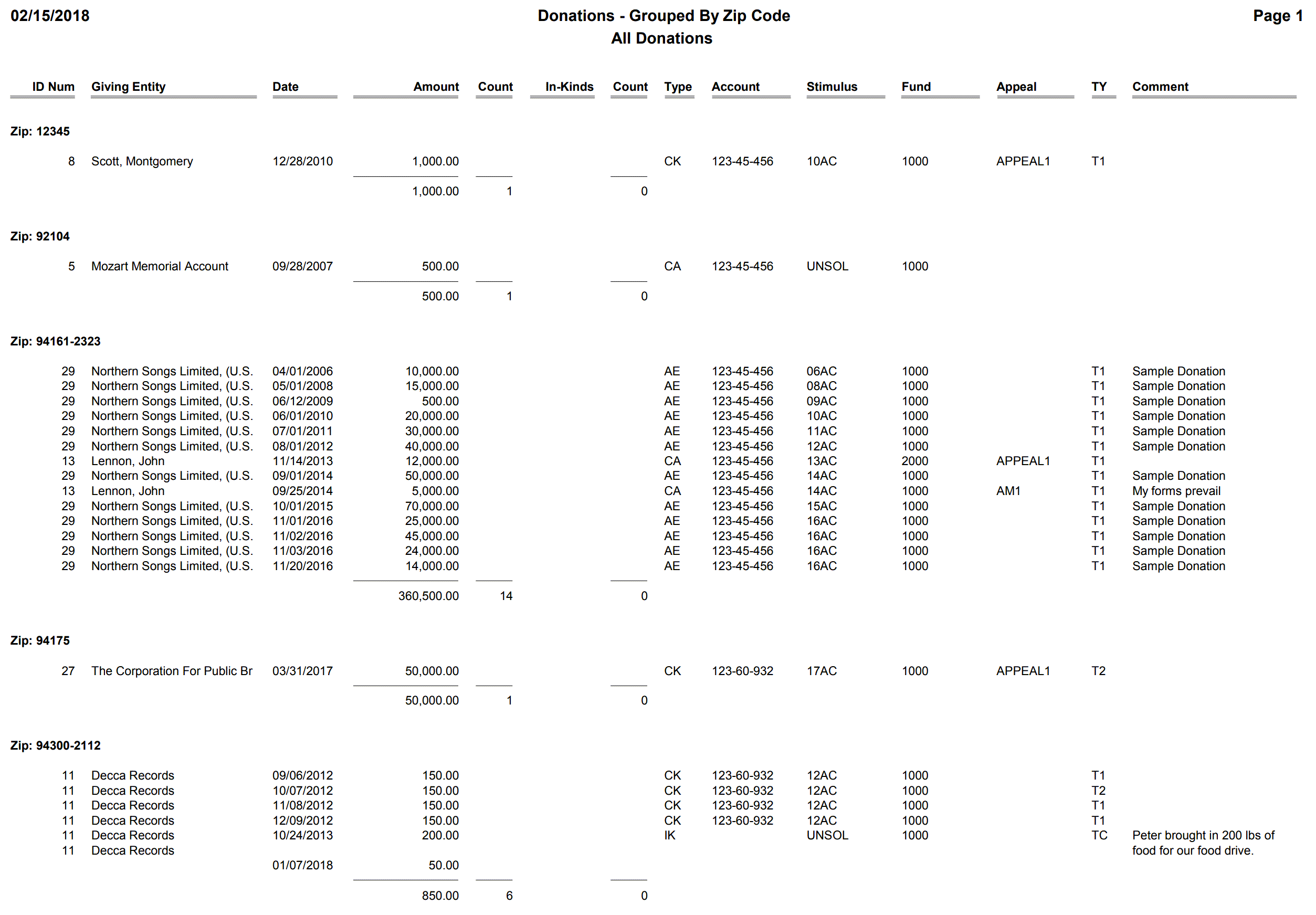Click the Account column header
The image size is (1316, 915).
click(735, 87)
